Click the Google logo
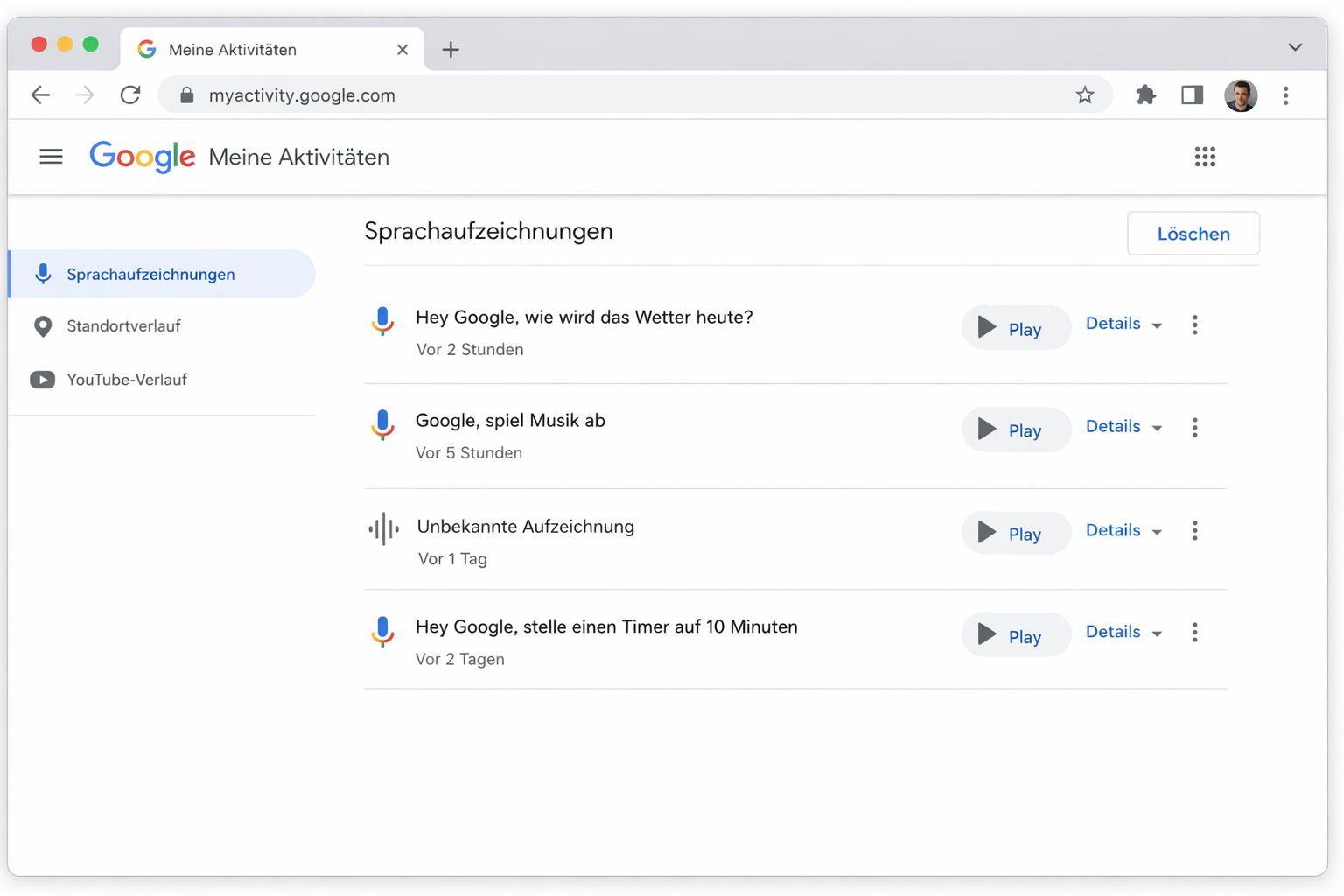Image resolution: width=1344 pixels, height=896 pixels. pyautogui.click(x=143, y=157)
